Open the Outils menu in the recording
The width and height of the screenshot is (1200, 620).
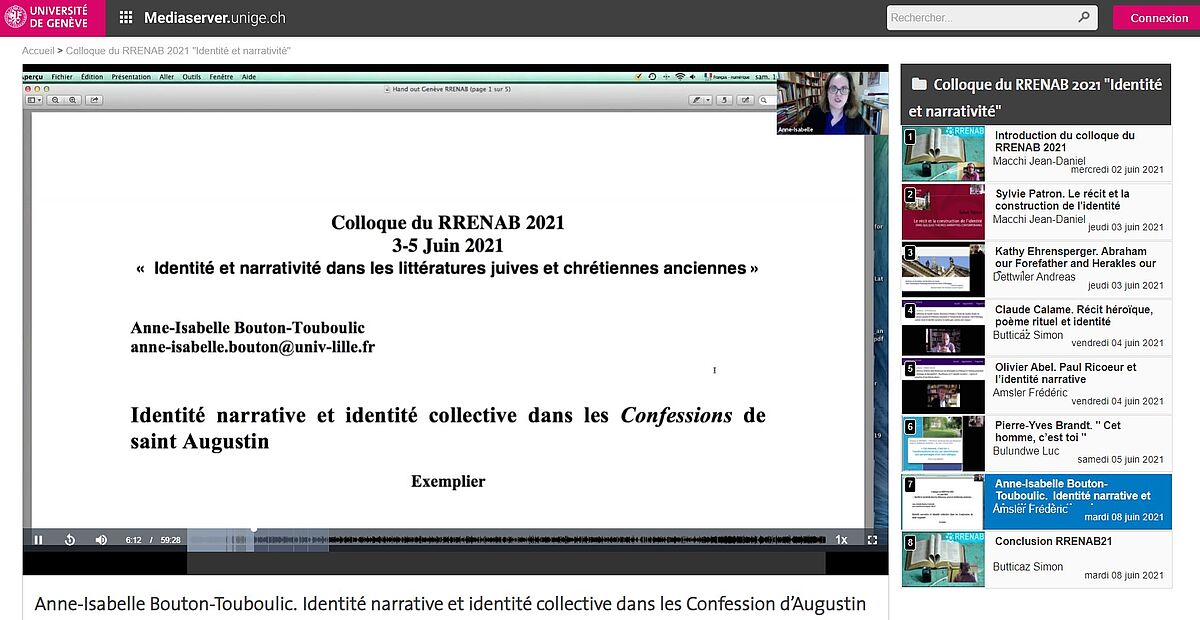190,76
